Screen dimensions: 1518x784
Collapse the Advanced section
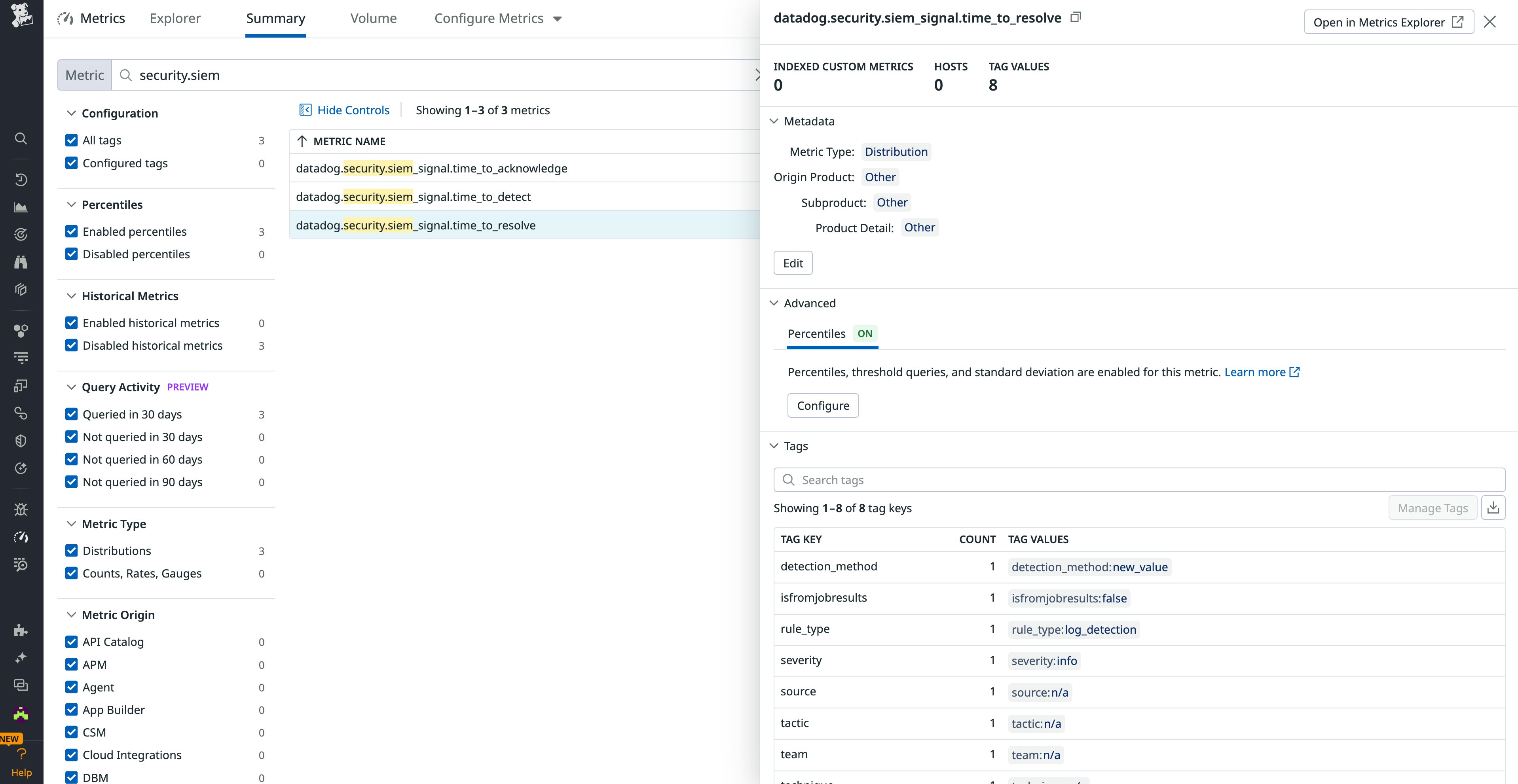click(774, 303)
